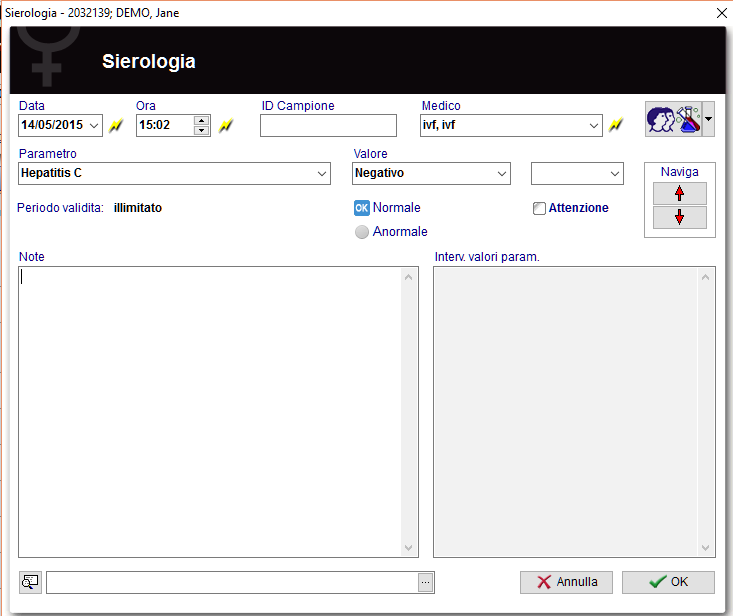The width and height of the screenshot is (733, 616).
Task: Navigate up with the red up arrow
Action: 680,193
